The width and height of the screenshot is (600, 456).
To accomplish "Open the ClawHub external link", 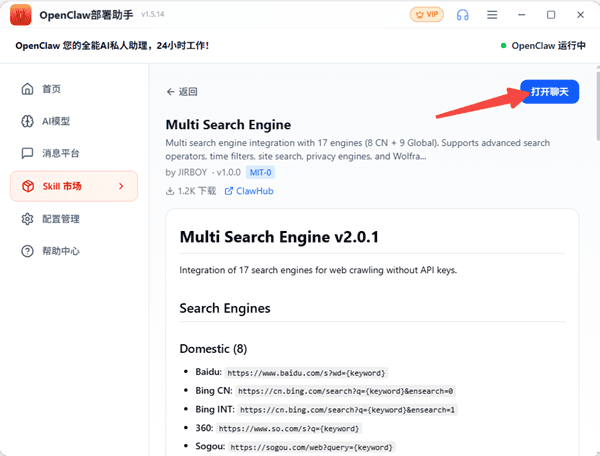I will click(249, 191).
